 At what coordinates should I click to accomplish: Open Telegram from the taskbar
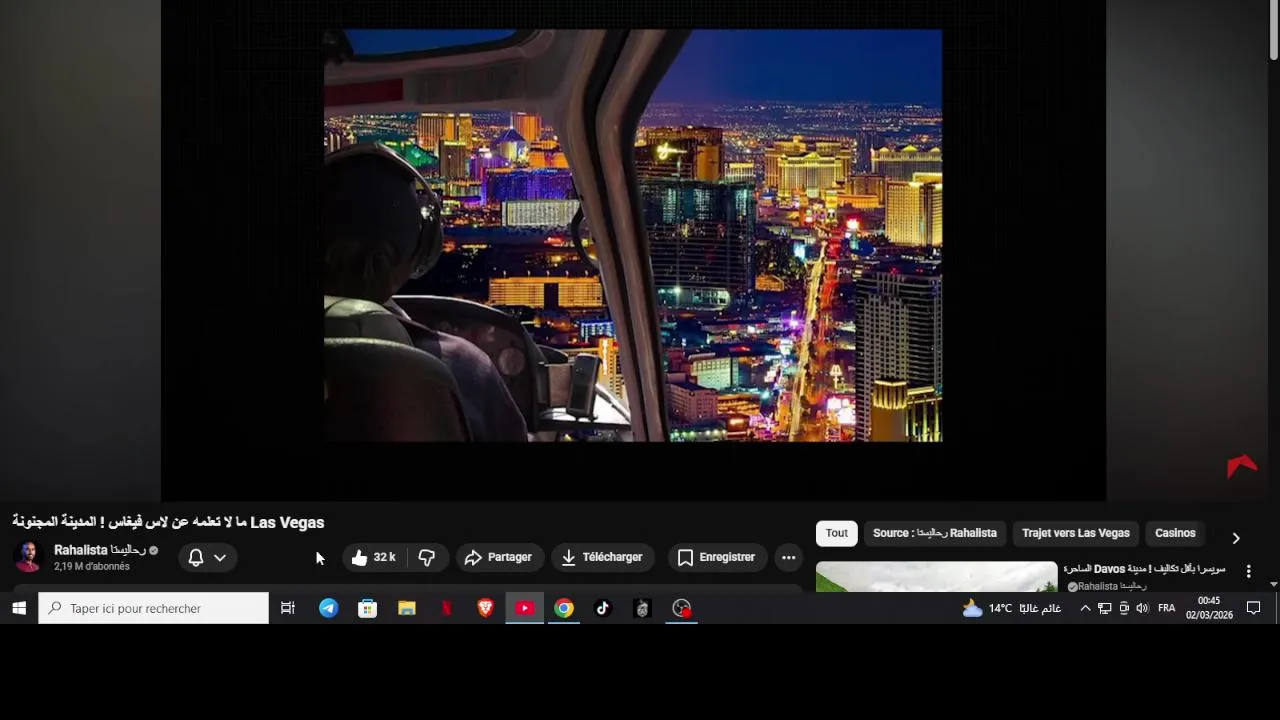point(328,608)
